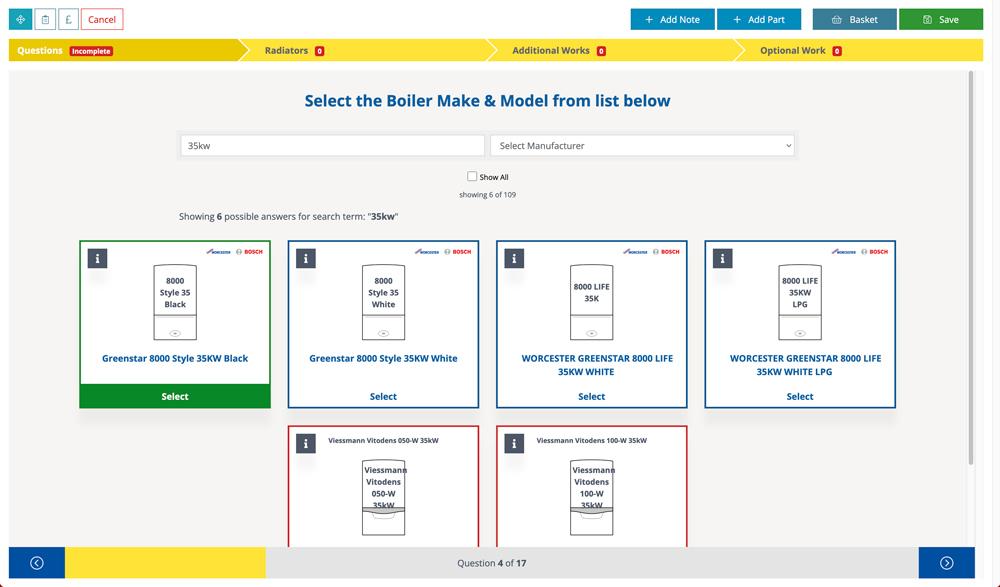Show info for Greenstar 8000 Style 35KW White
The height and width of the screenshot is (587, 1000).
[305, 258]
